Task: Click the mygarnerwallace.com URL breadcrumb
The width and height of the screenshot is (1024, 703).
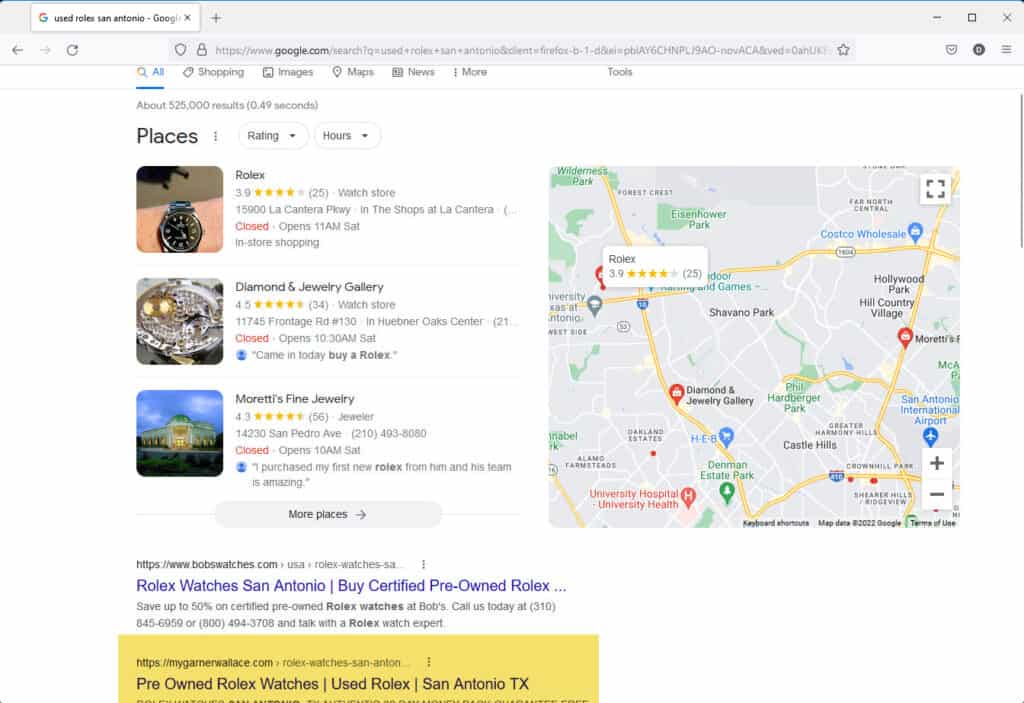Action: click(x=273, y=662)
